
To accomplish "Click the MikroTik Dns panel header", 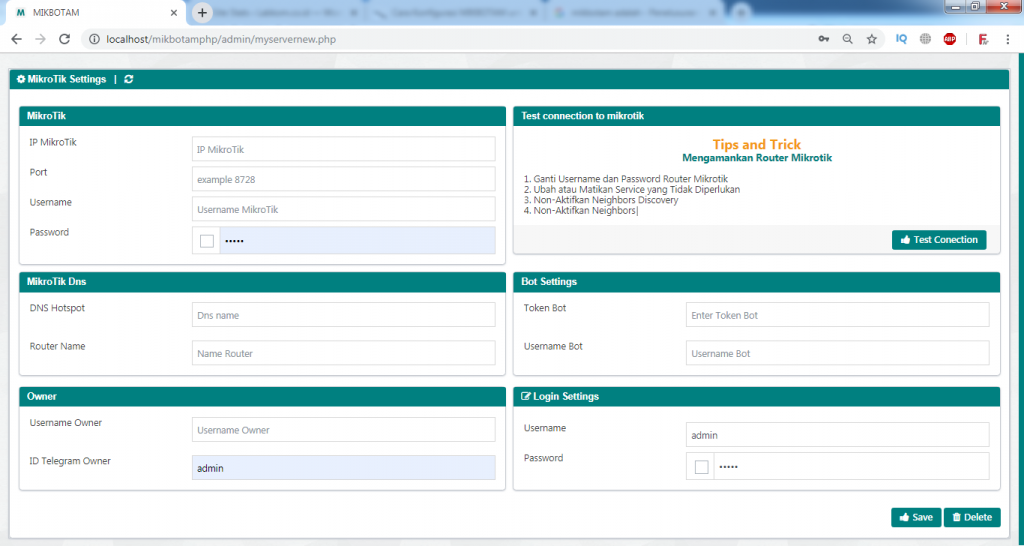I will 263,281.
